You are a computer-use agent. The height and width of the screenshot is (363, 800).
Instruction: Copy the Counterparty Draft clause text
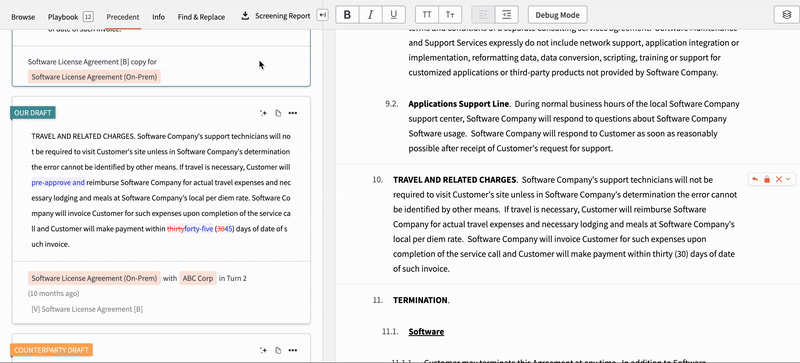pos(278,350)
